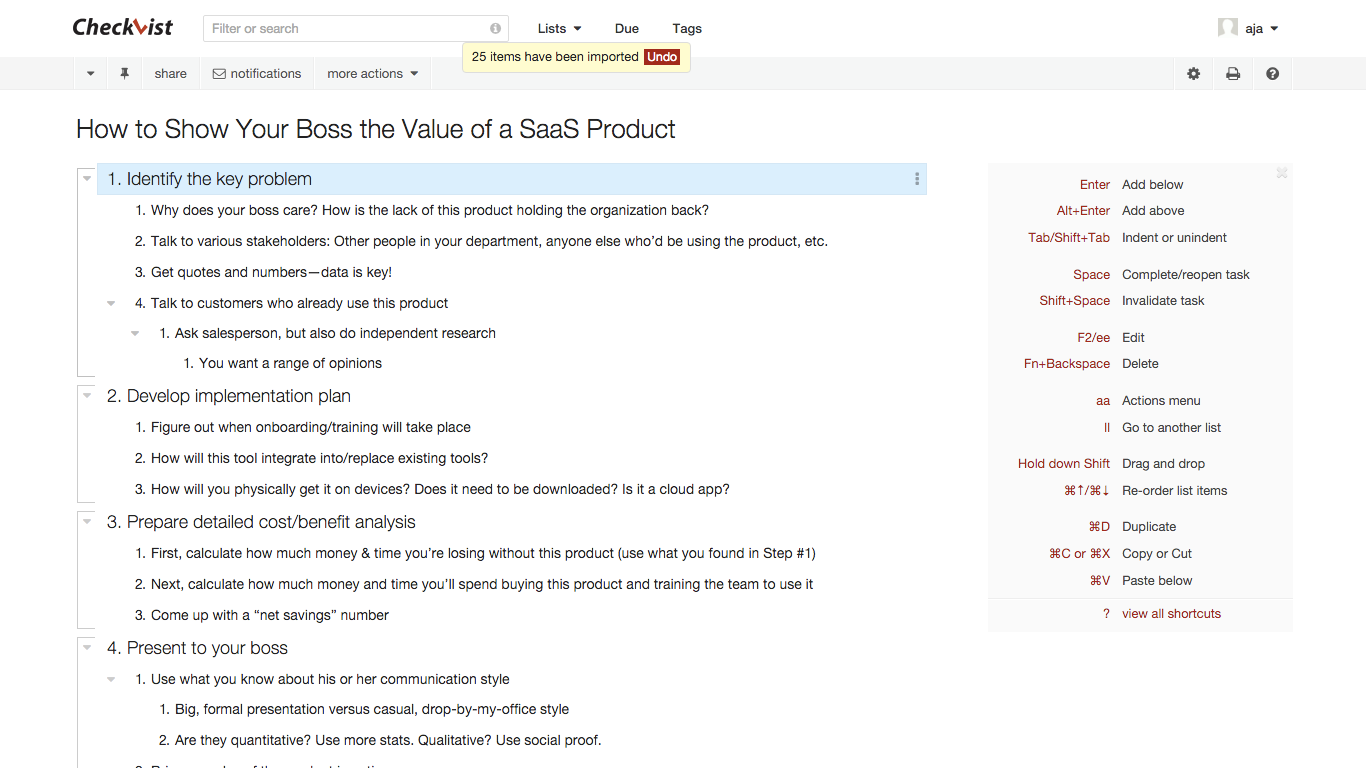
Task: Click Undo in the import notification
Action: 662,57
